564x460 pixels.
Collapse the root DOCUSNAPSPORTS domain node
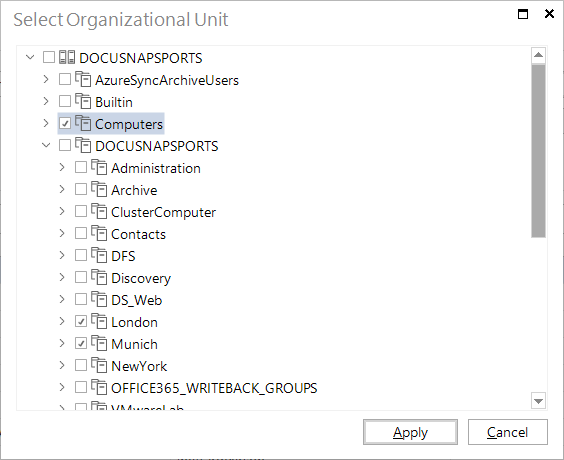pos(30,57)
